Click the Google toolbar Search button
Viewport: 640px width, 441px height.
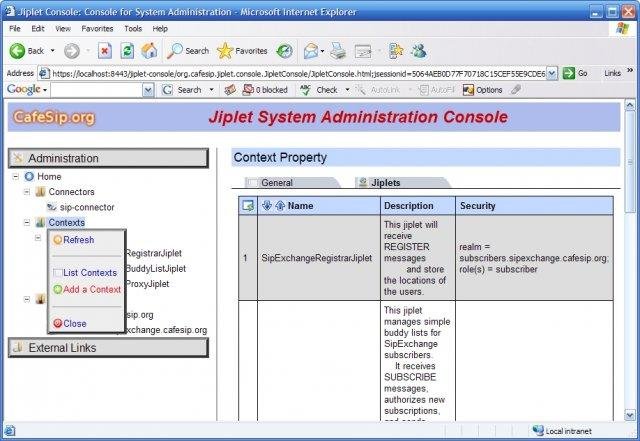tap(182, 90)
